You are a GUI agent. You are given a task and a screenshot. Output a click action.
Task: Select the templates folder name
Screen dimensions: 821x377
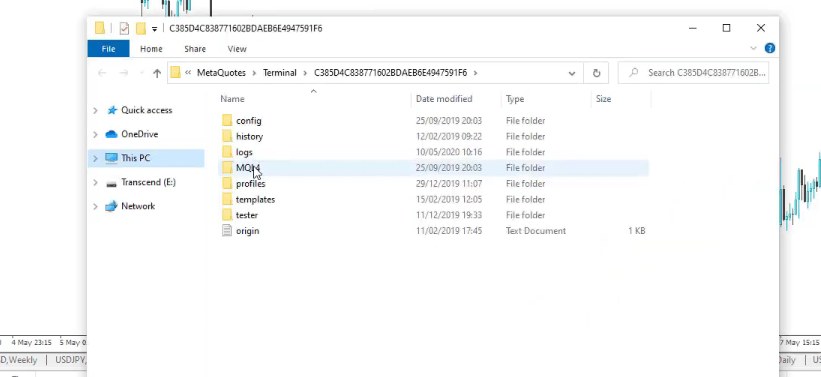point(255,199)
